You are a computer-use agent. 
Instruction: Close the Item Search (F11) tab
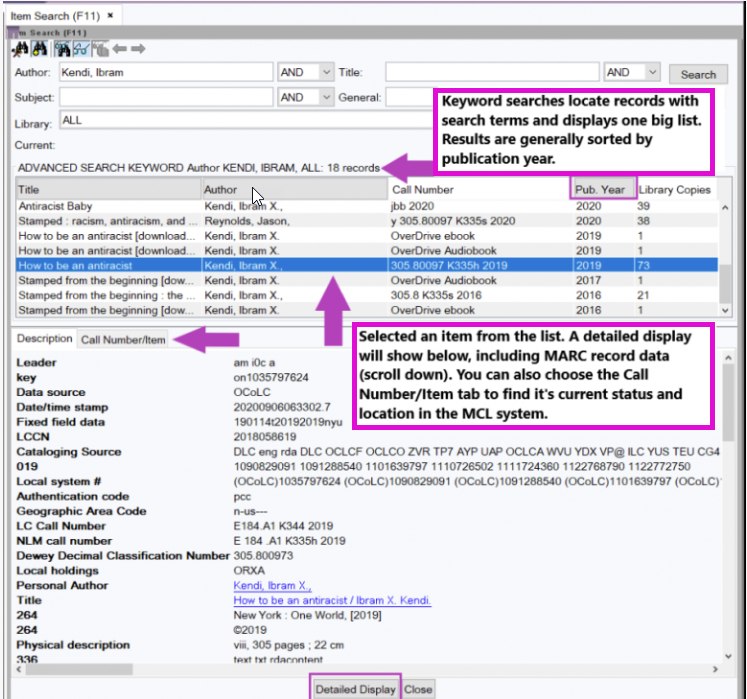pyautogui.click(x=111, y=15)
